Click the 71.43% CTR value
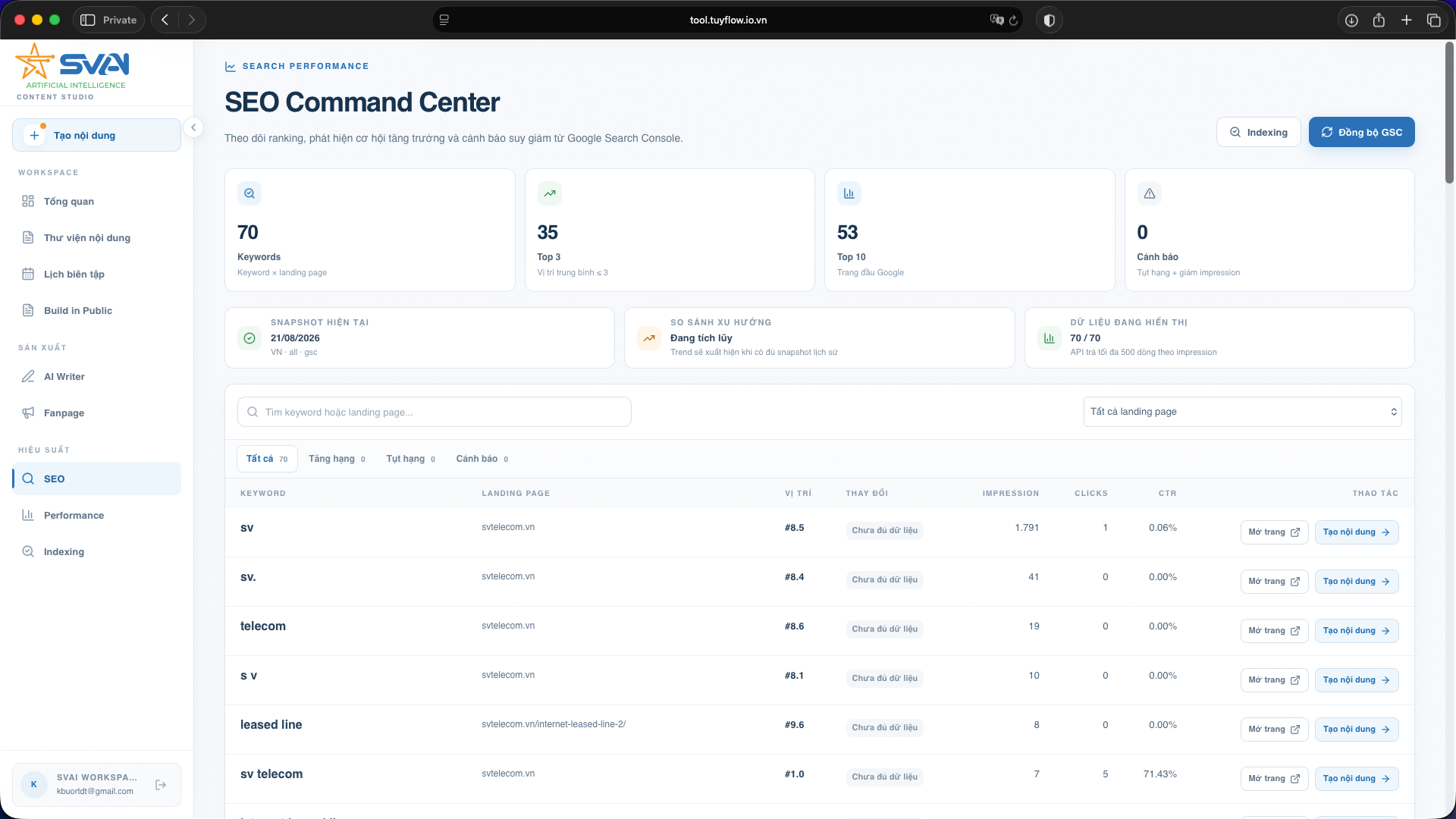The height and width of the screenshot is (819, 1456). click(x=1160, y=774)
